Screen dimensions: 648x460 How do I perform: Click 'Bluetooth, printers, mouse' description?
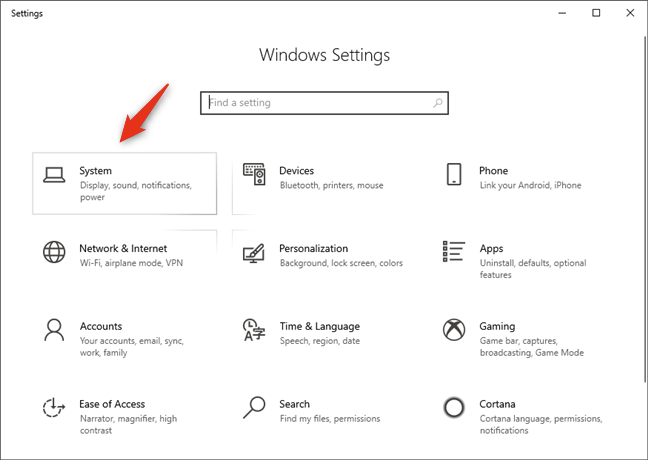tap(331, 185)
